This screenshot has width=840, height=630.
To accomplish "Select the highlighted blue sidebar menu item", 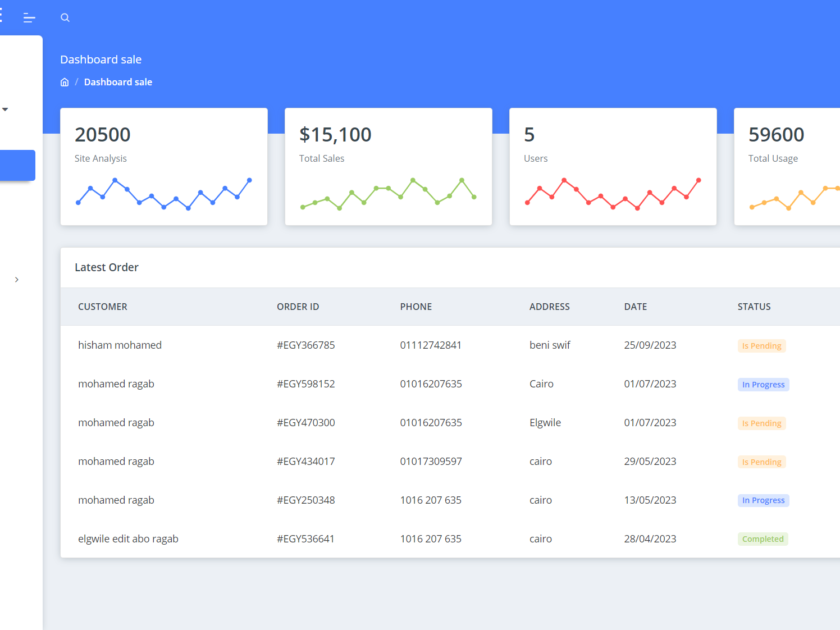I will point(17,166).
